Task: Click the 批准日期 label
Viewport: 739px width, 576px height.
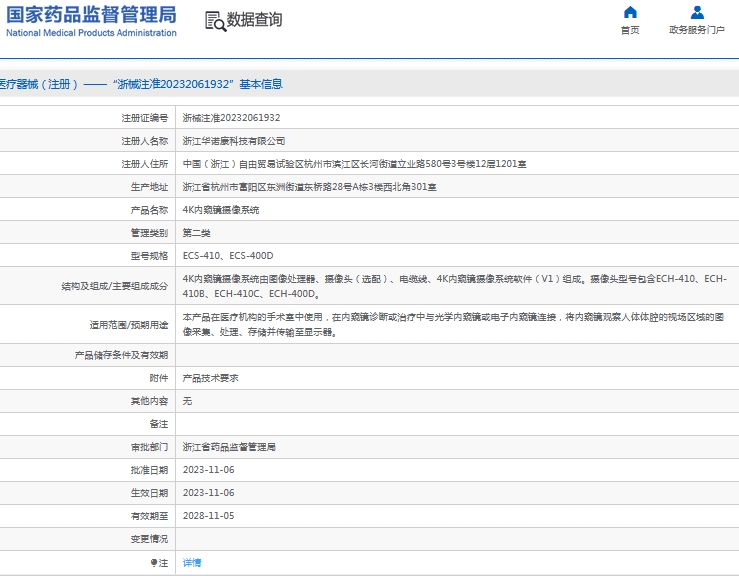Action: pos(149,470)
